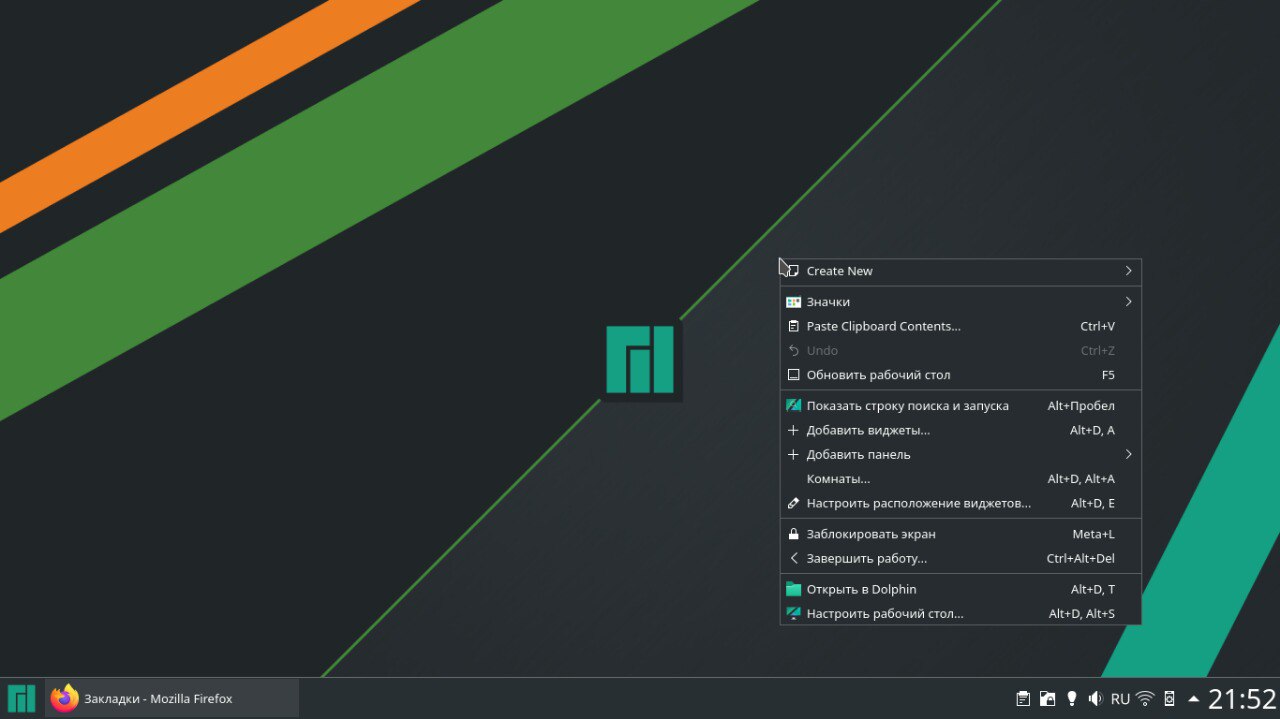Select Добавить виджеты...

960,430
